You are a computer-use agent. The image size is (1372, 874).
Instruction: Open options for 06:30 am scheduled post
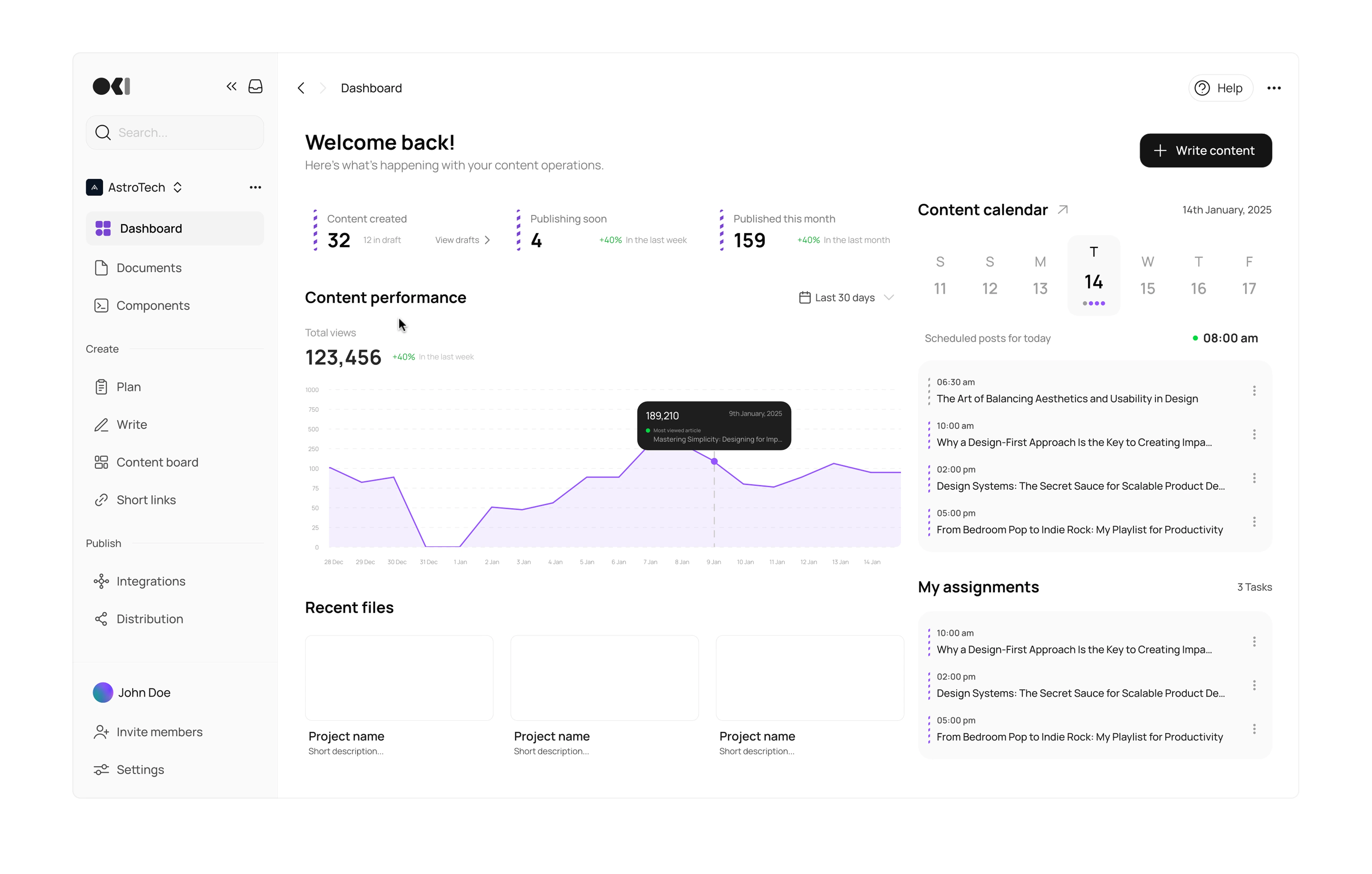point(1254,390)
